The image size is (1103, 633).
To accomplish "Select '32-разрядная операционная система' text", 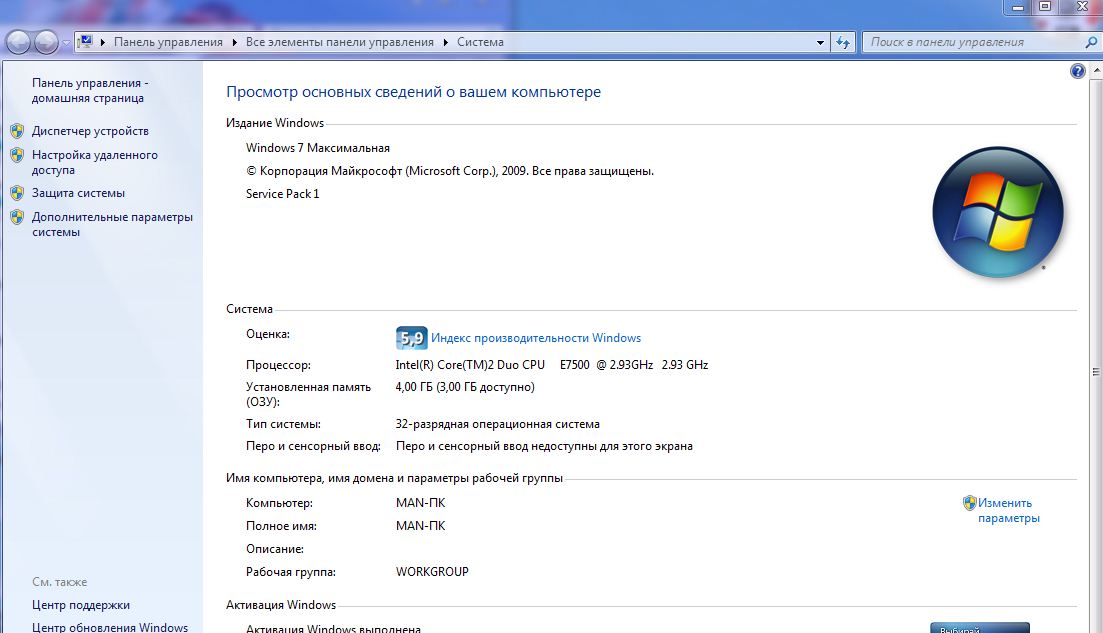I will click(x=497, y=424).
